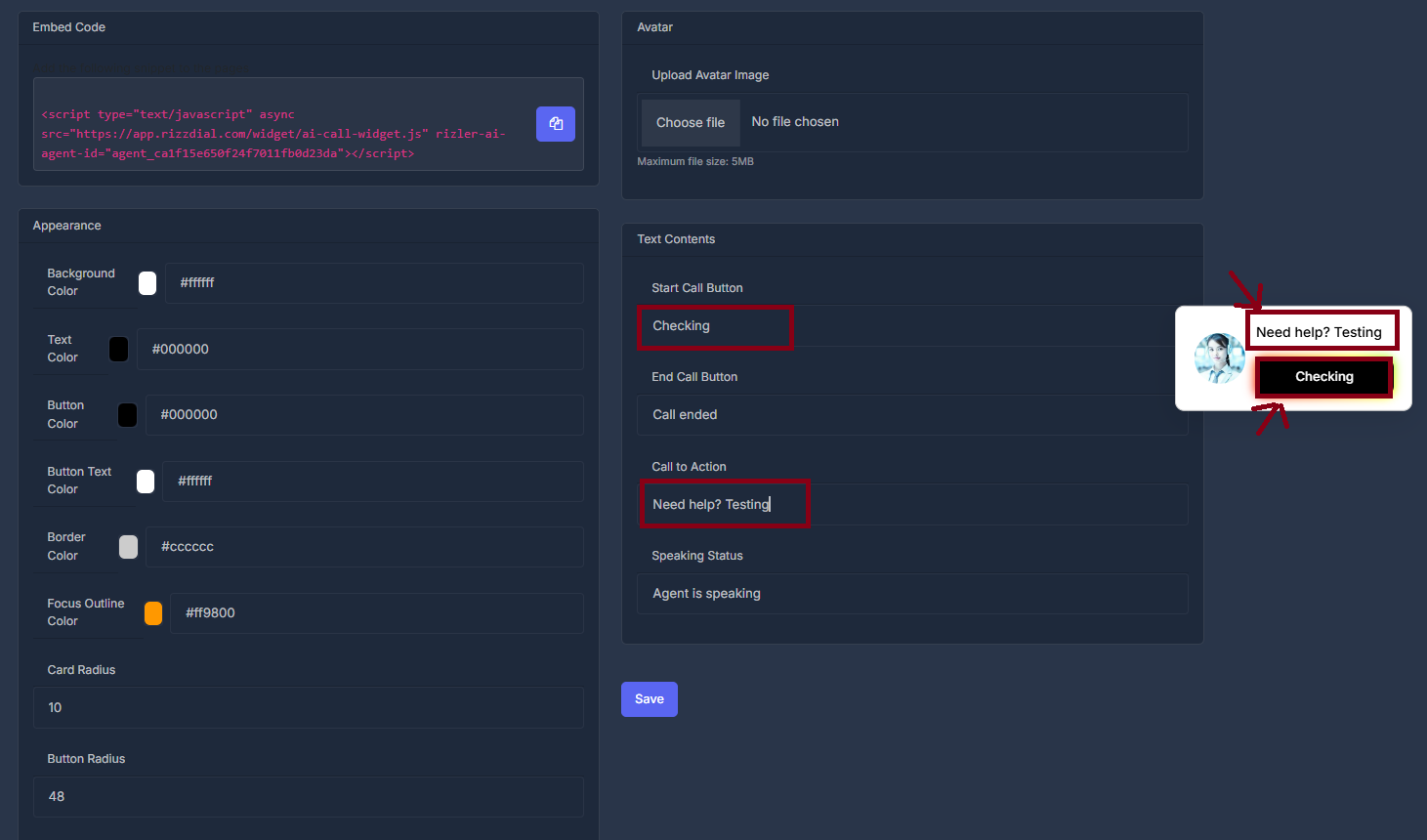Edit the Button Color hex field
Image resolution: width=1427 pixels, height=840 pixels.
(x=364, y=415)
